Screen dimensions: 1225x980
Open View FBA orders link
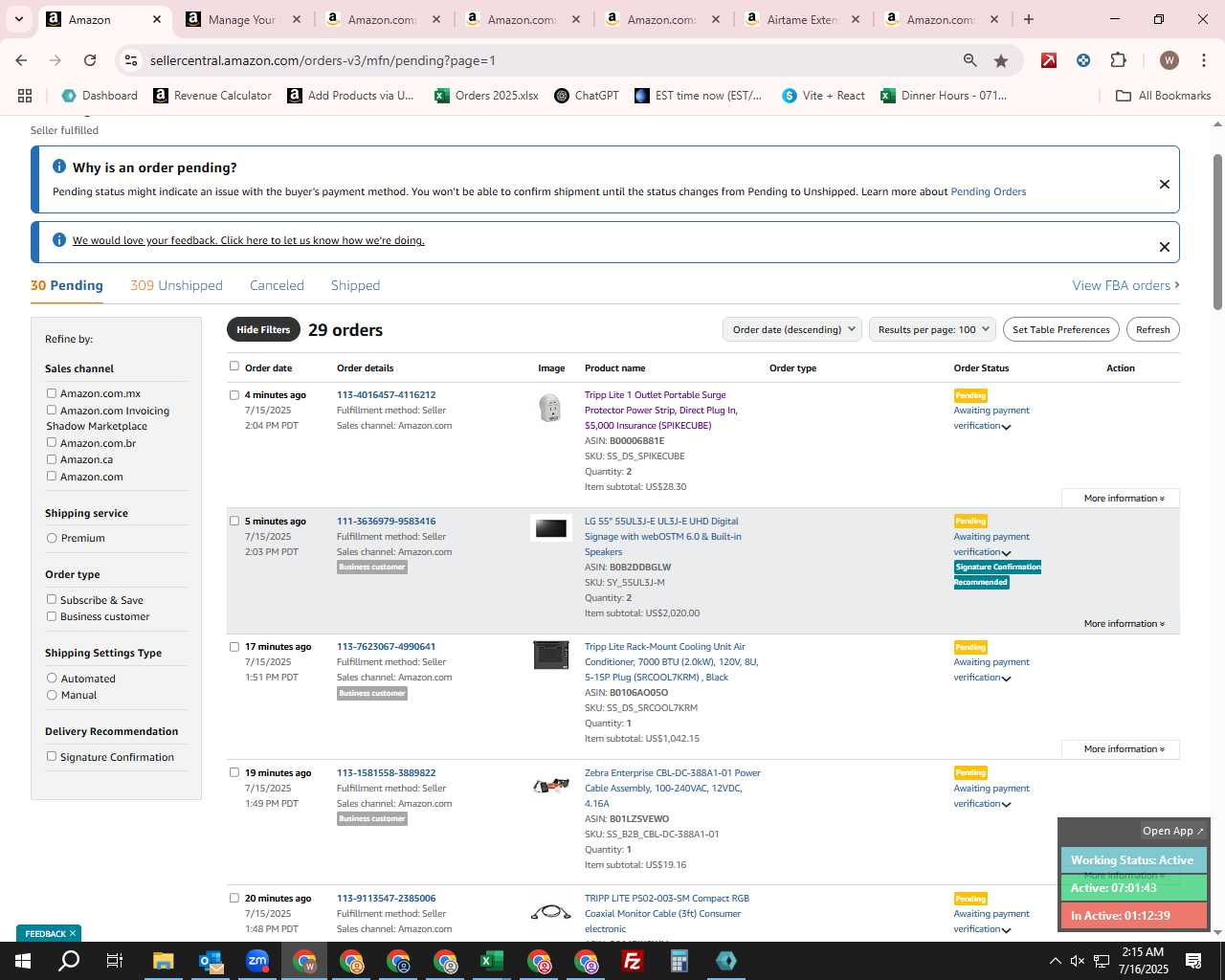(x=1125, y=285)
